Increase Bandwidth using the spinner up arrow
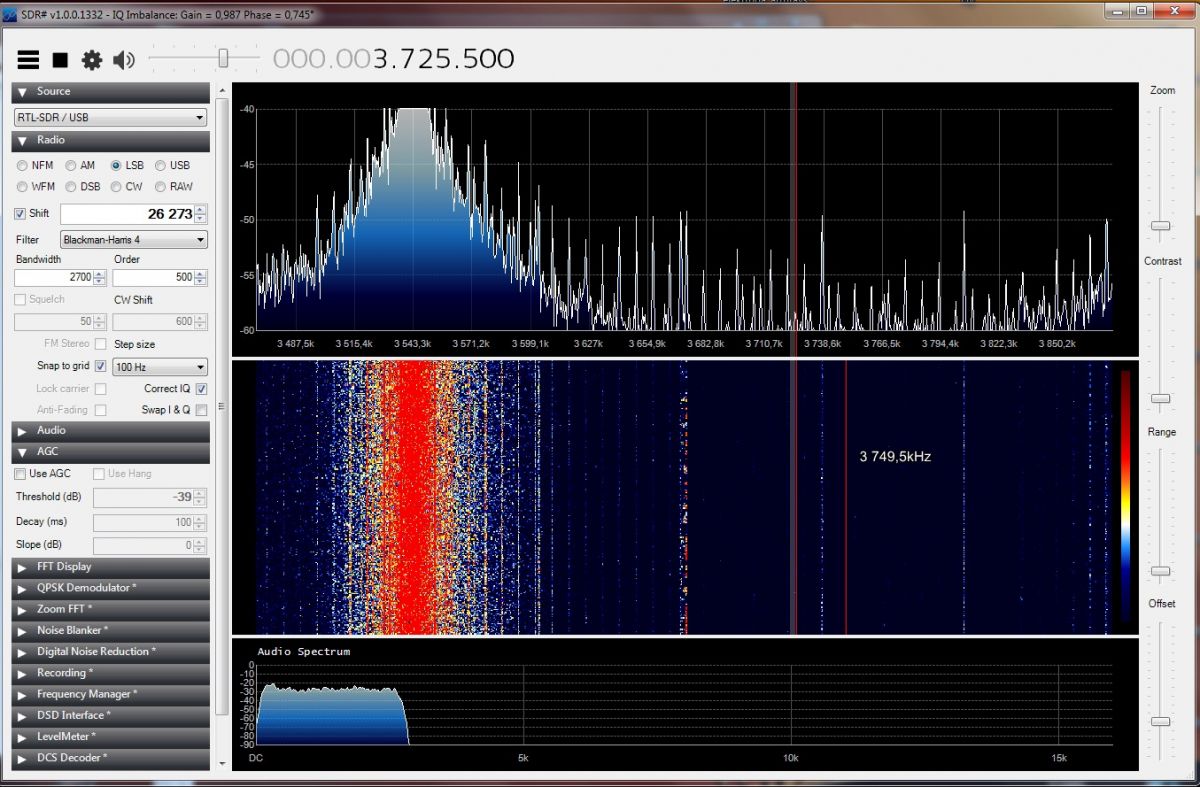 [100, 273]
